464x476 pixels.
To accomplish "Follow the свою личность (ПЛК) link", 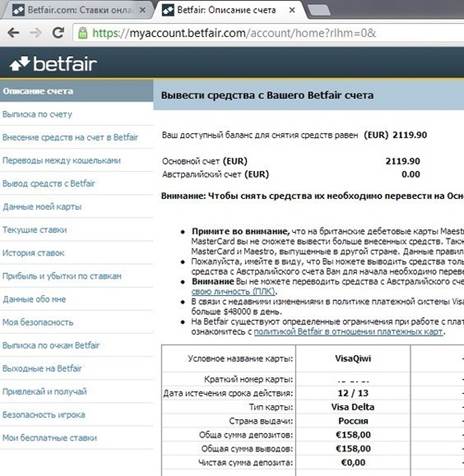I will (x=234, y=291).
